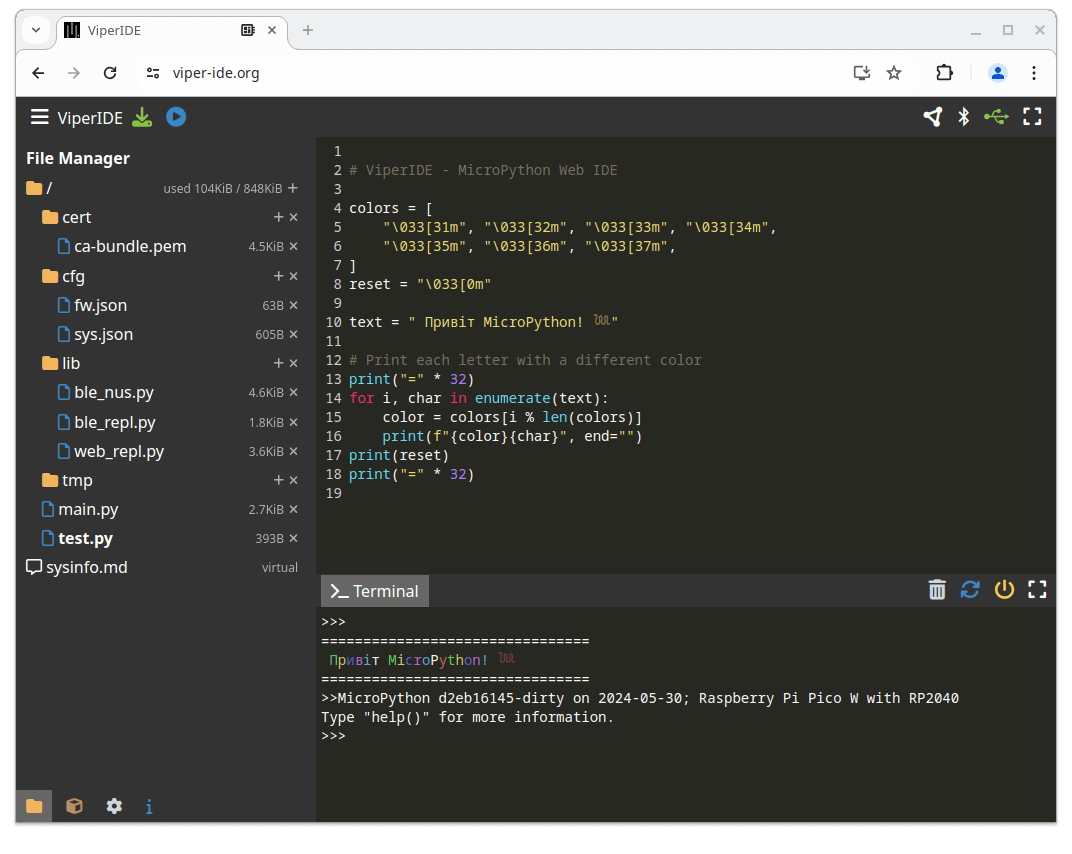Delete main.py file
Screen dimensions: 1072x854
pyautogui.click(x=293, y=509)
